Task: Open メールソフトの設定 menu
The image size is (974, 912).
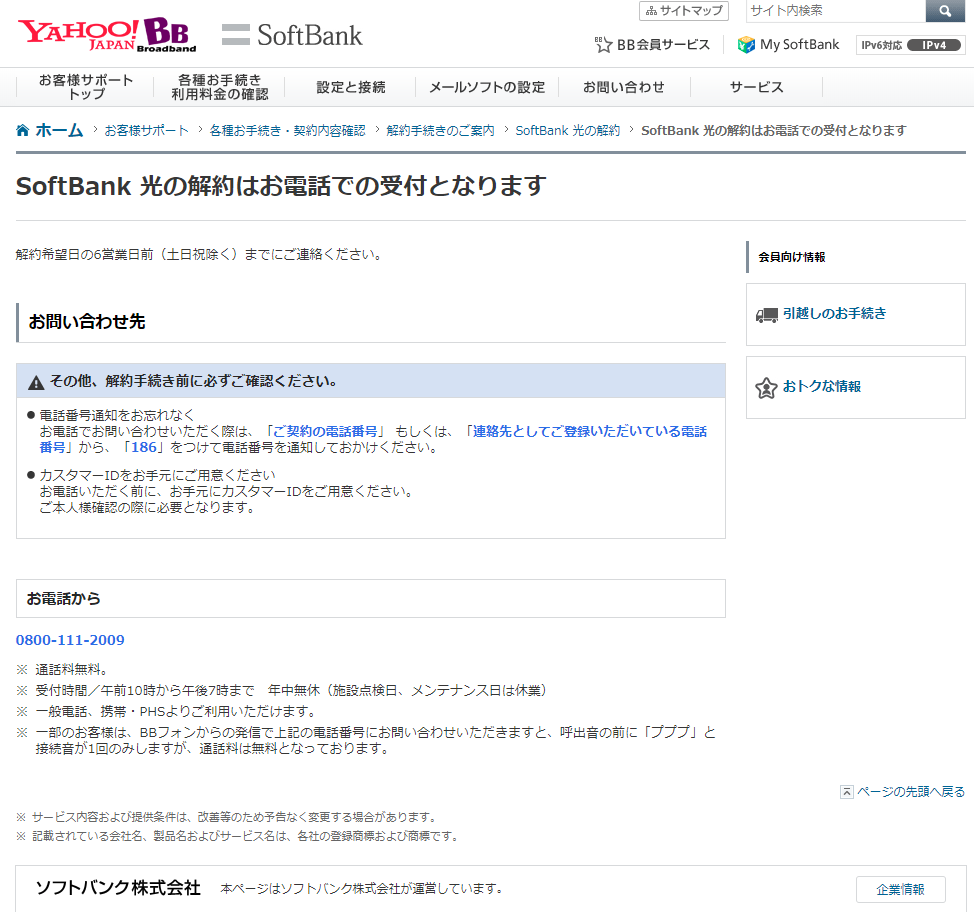Action: pyautogui.click(x=487, y=87)
